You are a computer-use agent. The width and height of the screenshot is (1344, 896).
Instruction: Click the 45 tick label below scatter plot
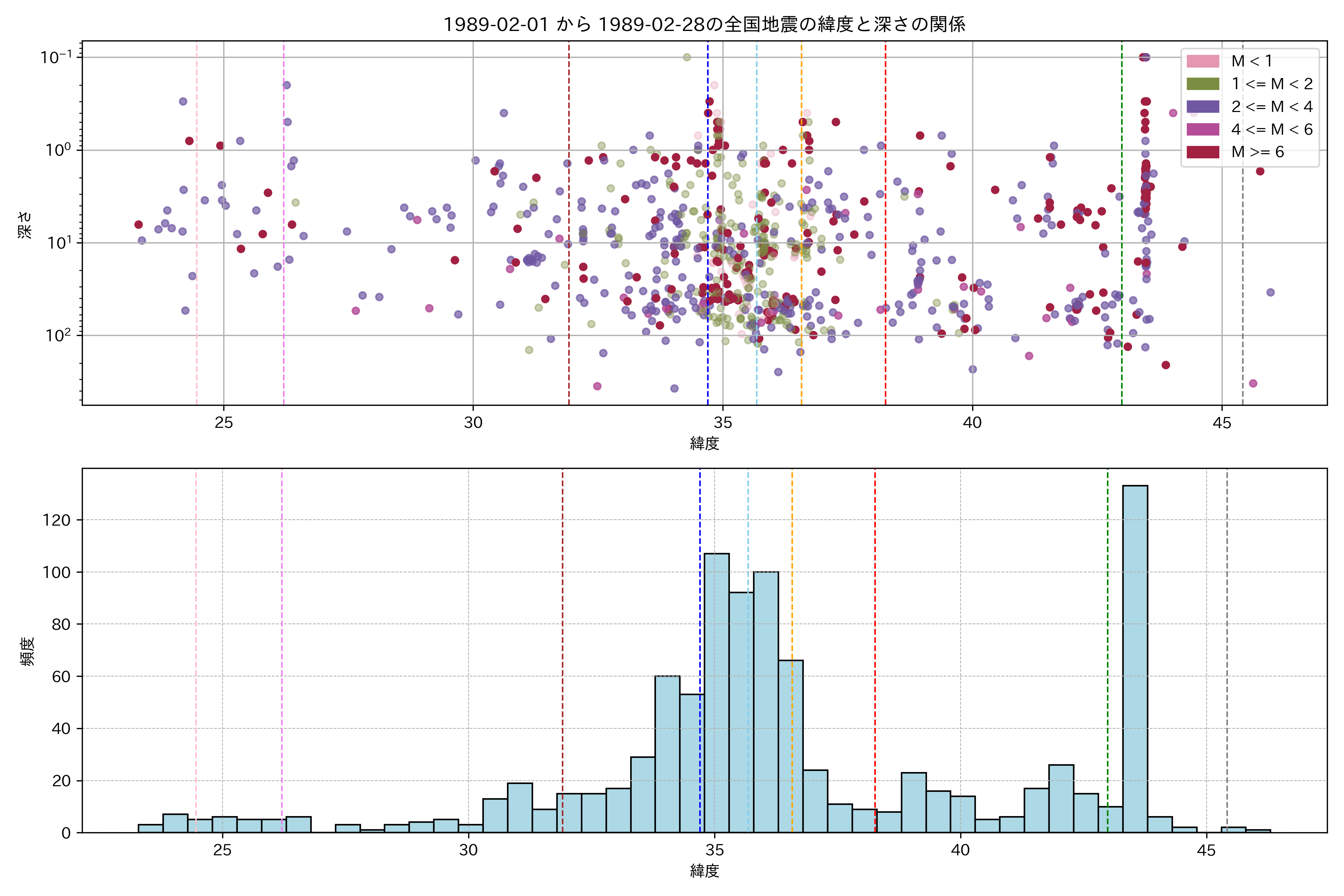click(1222, 423)
